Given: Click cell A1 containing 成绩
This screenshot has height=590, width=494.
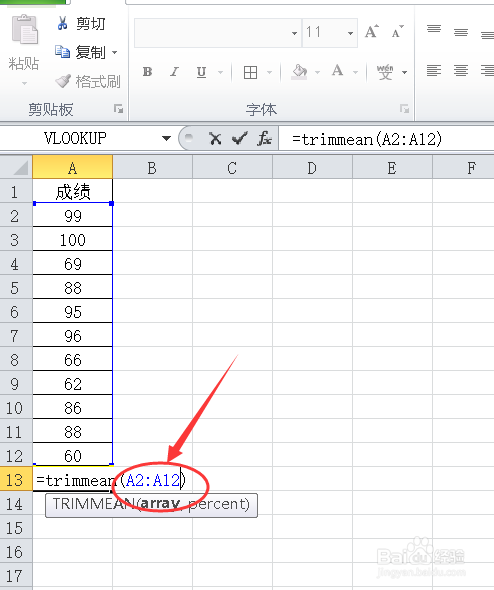Looking at the screenshot, I should [x=73, y=191].
